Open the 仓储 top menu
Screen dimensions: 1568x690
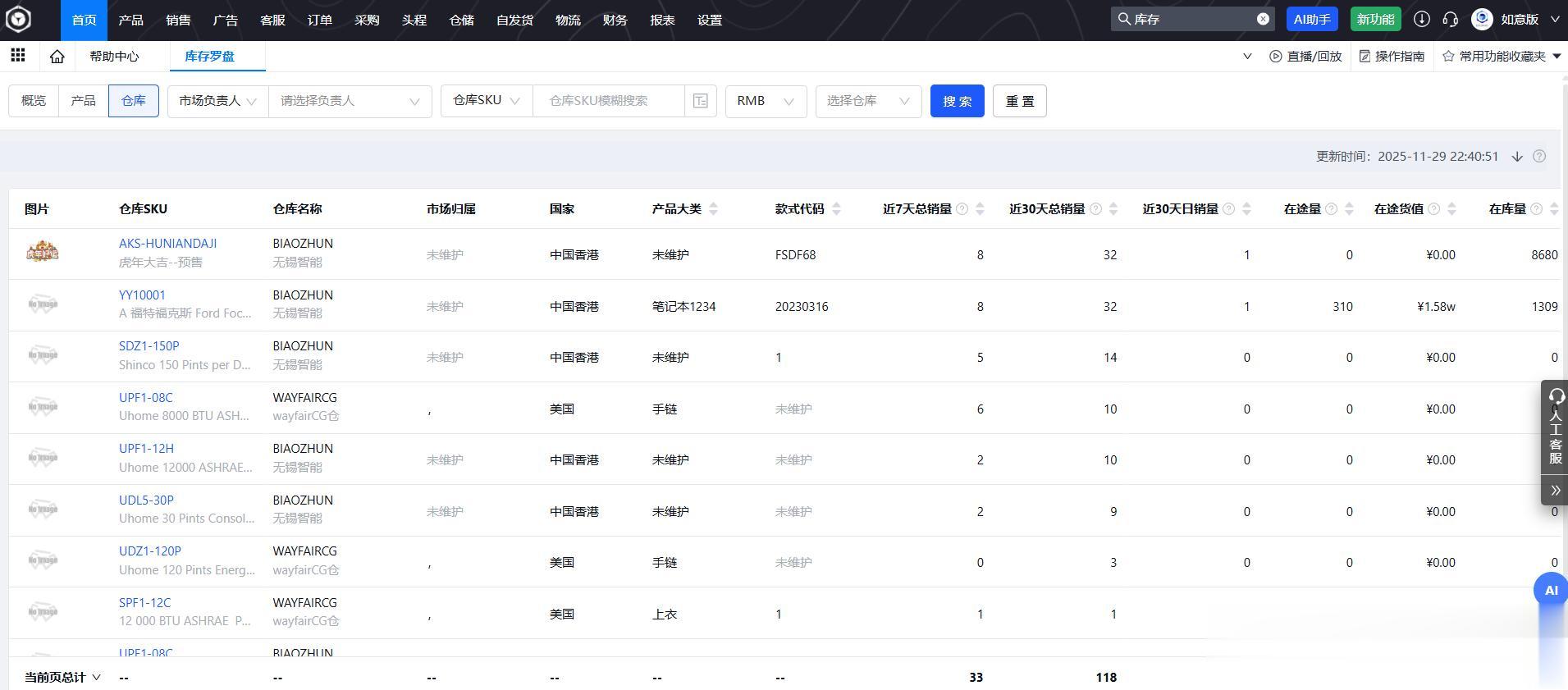pyautogui.click(x=462, y=20)
